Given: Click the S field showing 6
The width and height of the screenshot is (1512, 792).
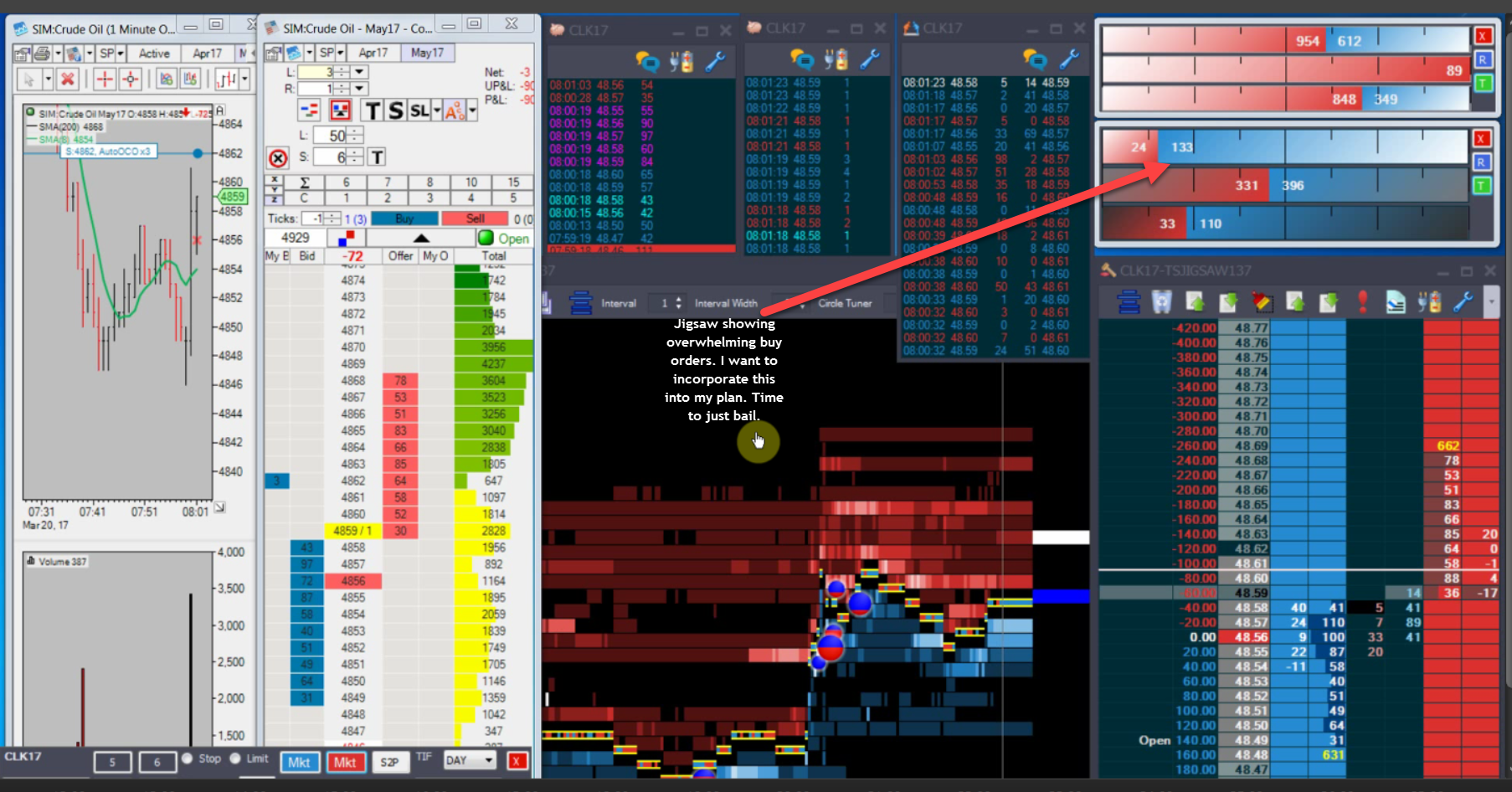Looking at the screenshot, I should tap(332, 157).
